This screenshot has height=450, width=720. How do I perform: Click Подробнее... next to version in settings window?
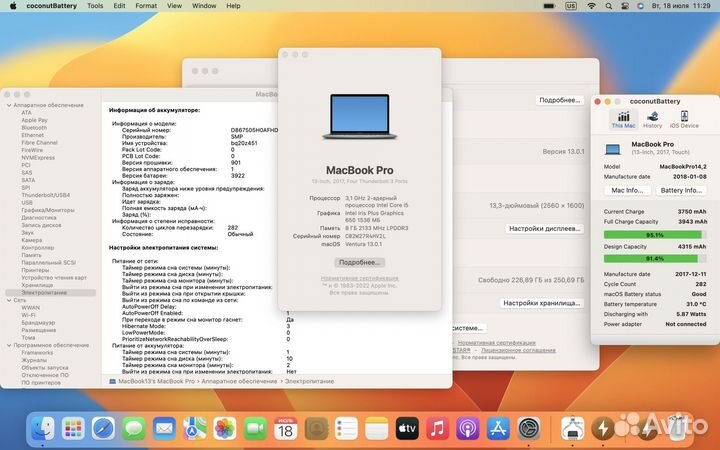point(559,100)
